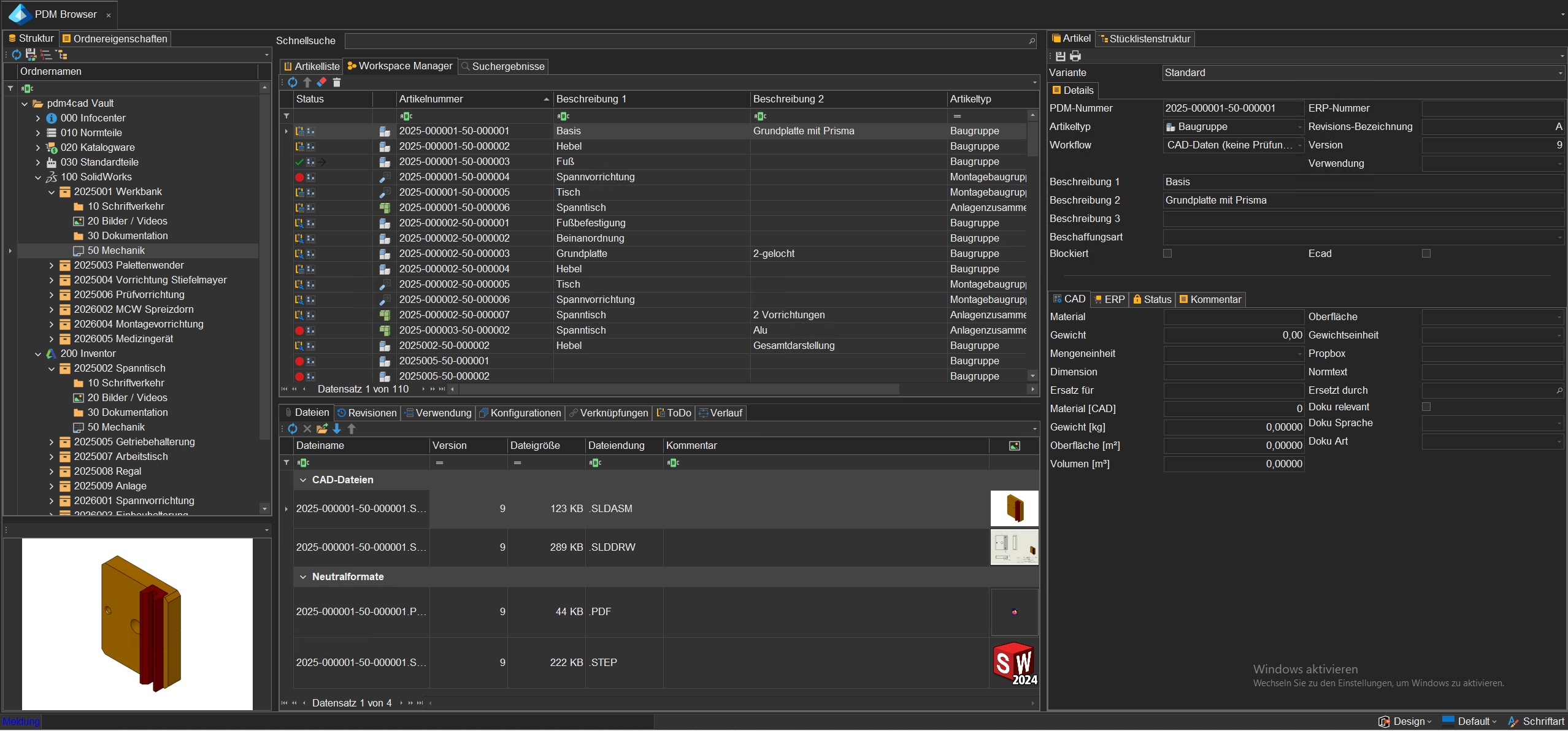Screen dimensions: 1568x731
Task: Click the filter funnel icon in article grid
Action: 286,116
